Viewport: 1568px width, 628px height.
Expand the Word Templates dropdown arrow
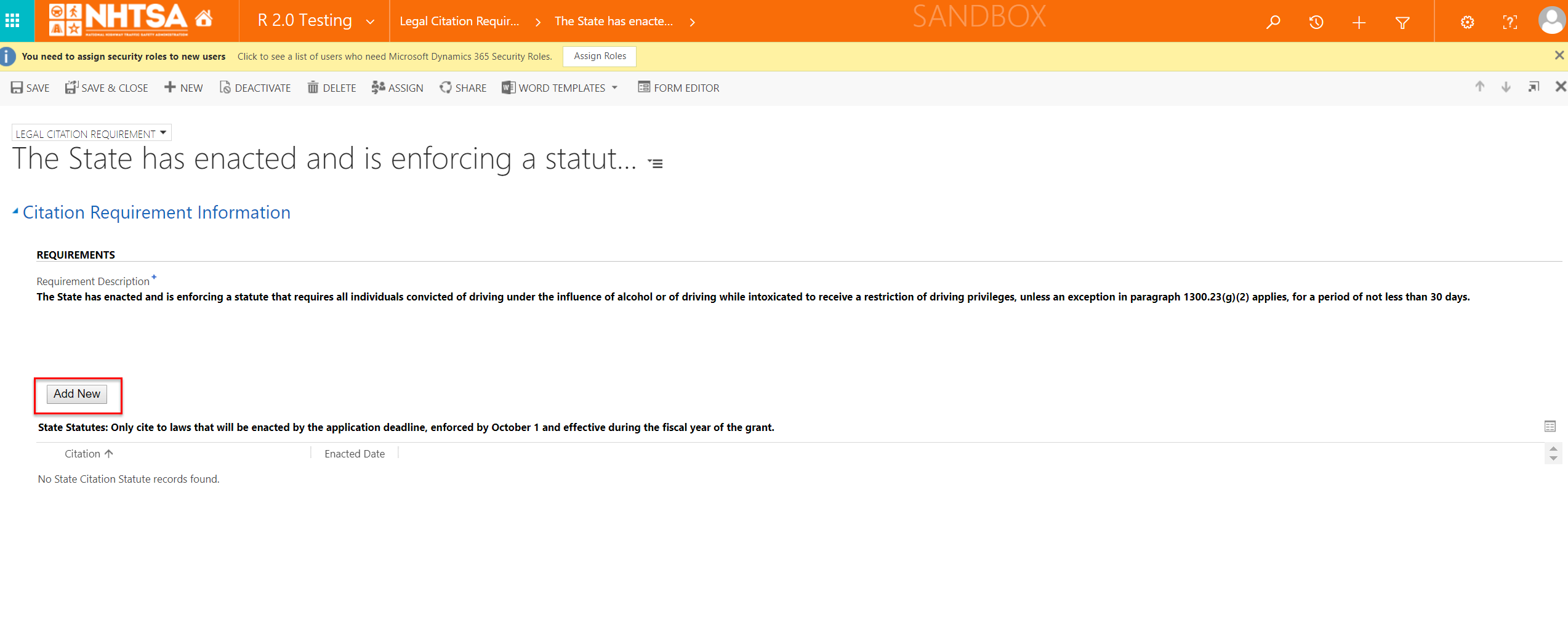point(615,88)
